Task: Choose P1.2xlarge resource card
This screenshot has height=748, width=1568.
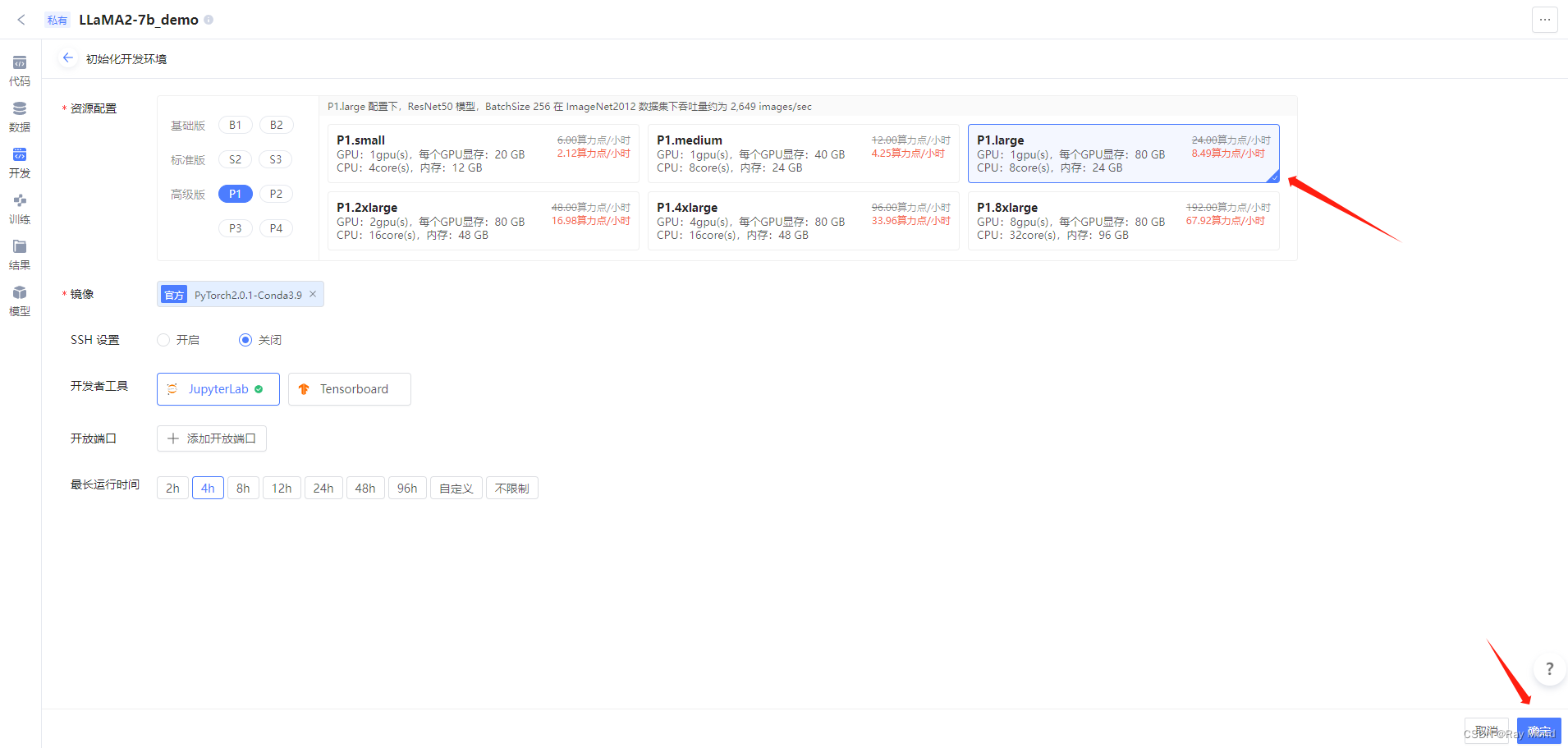Action: 484,221
